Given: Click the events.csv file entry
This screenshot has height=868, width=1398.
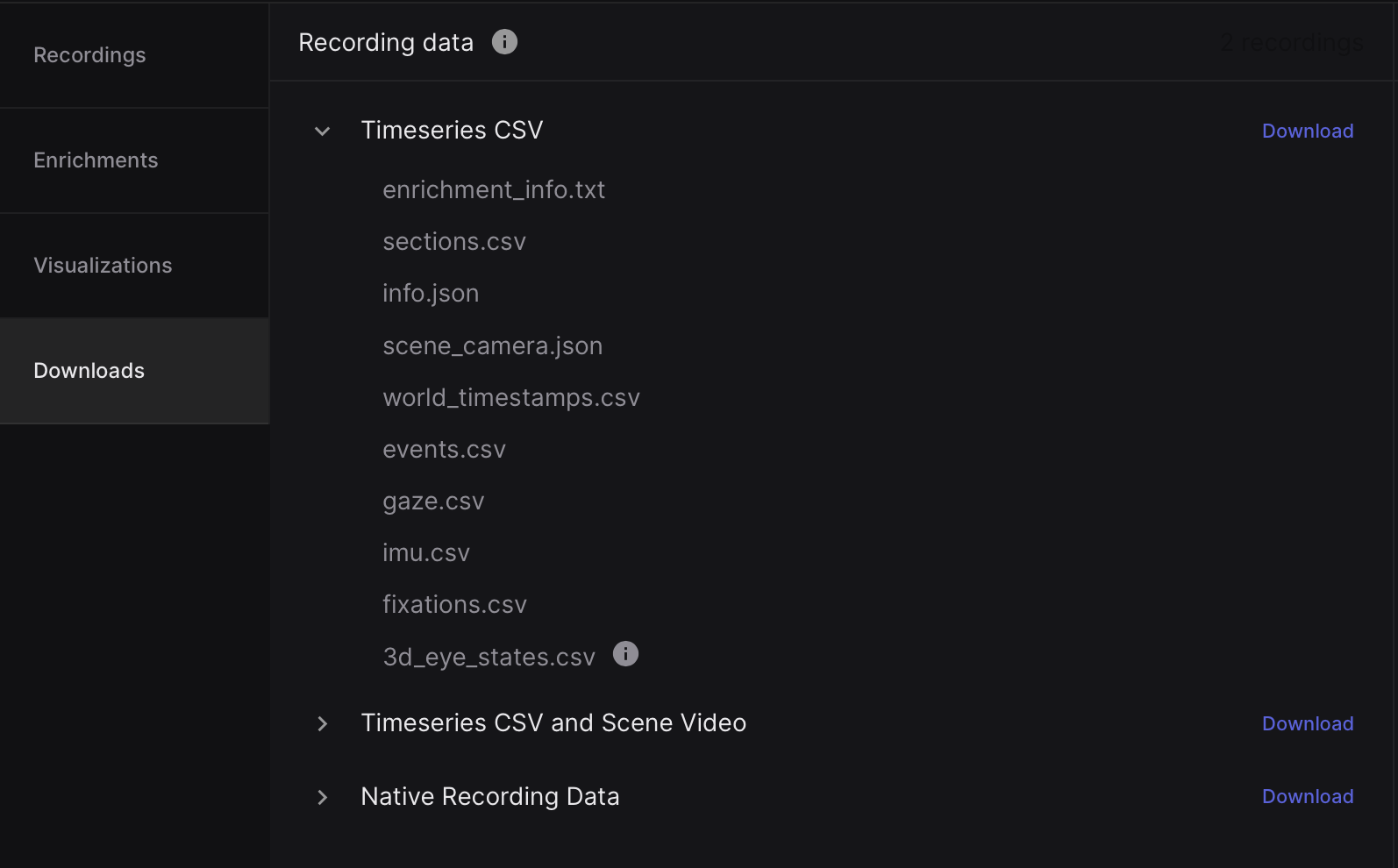Looking at the screenshot, I should coord(444,450).
